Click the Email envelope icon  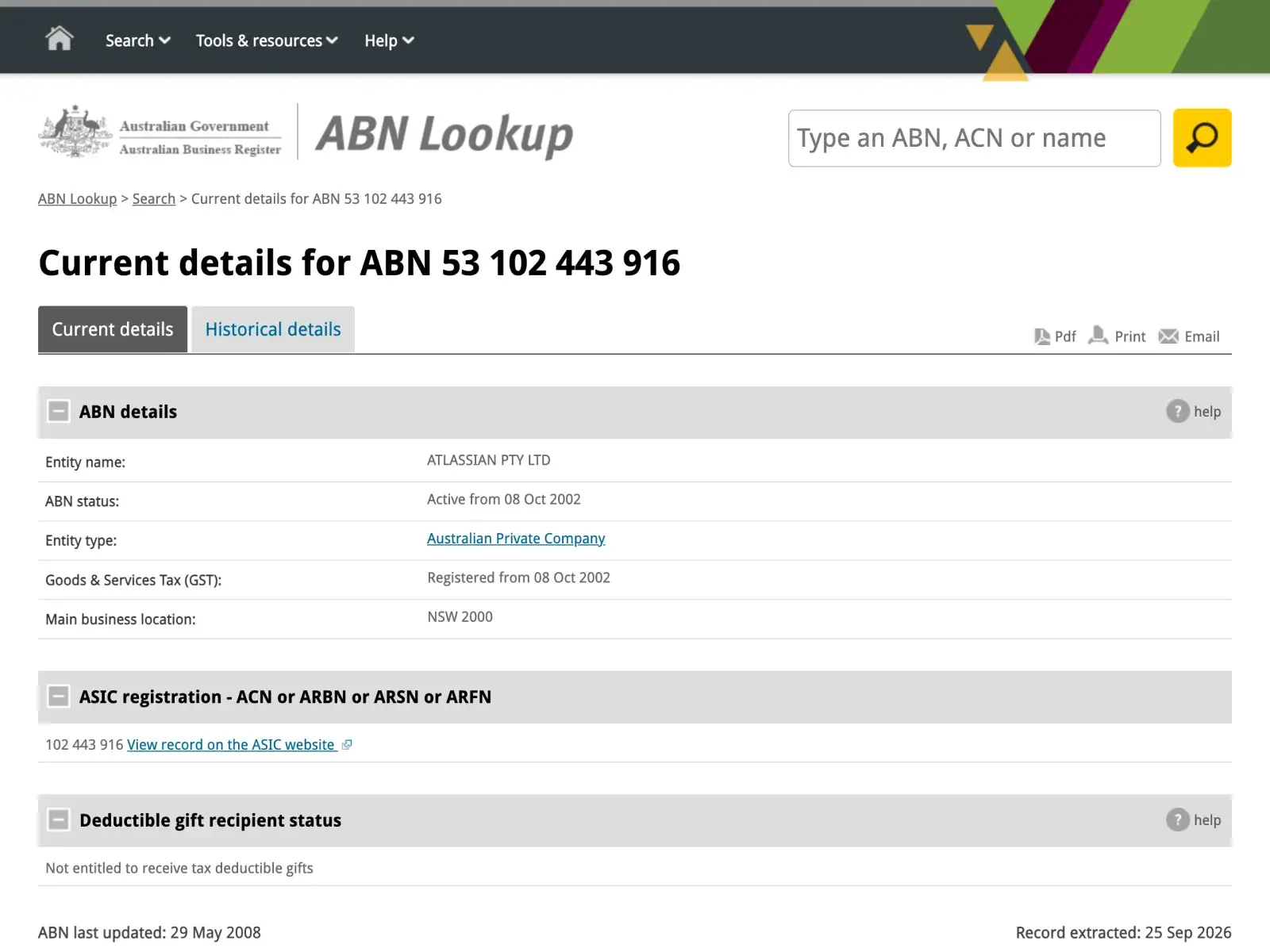pyautogui.click(x=1168, y=336)
